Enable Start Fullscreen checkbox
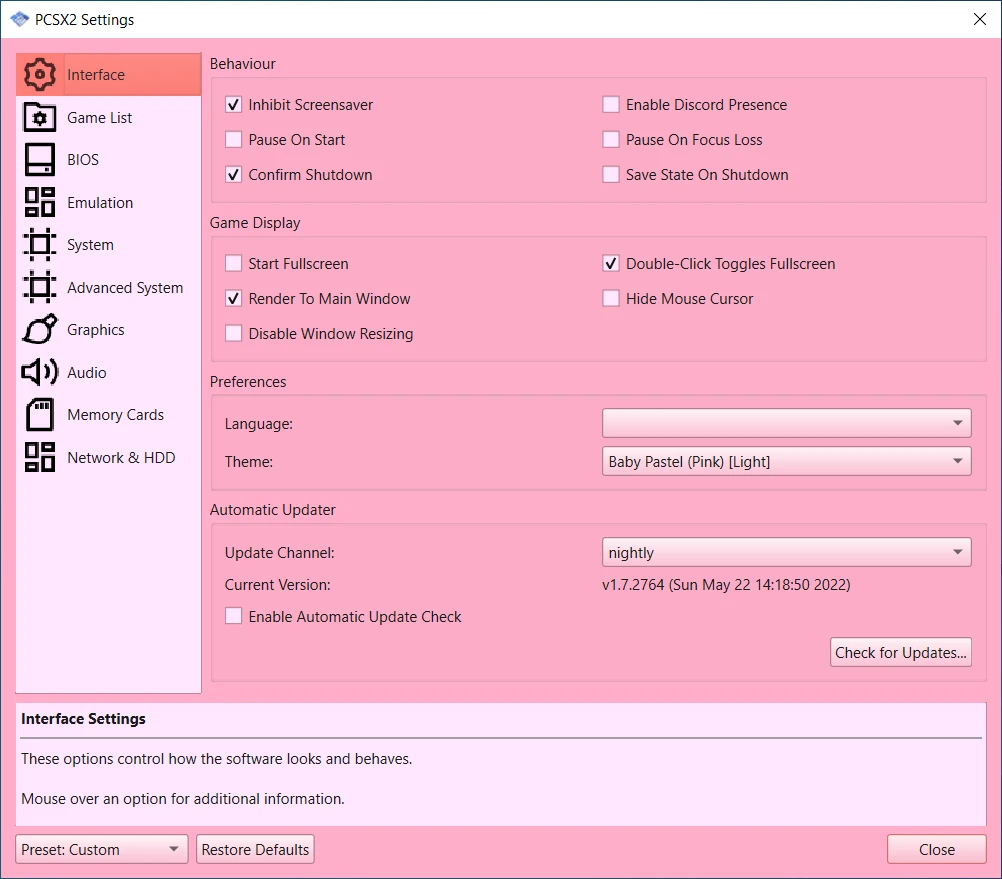 (x=234, y=264)
